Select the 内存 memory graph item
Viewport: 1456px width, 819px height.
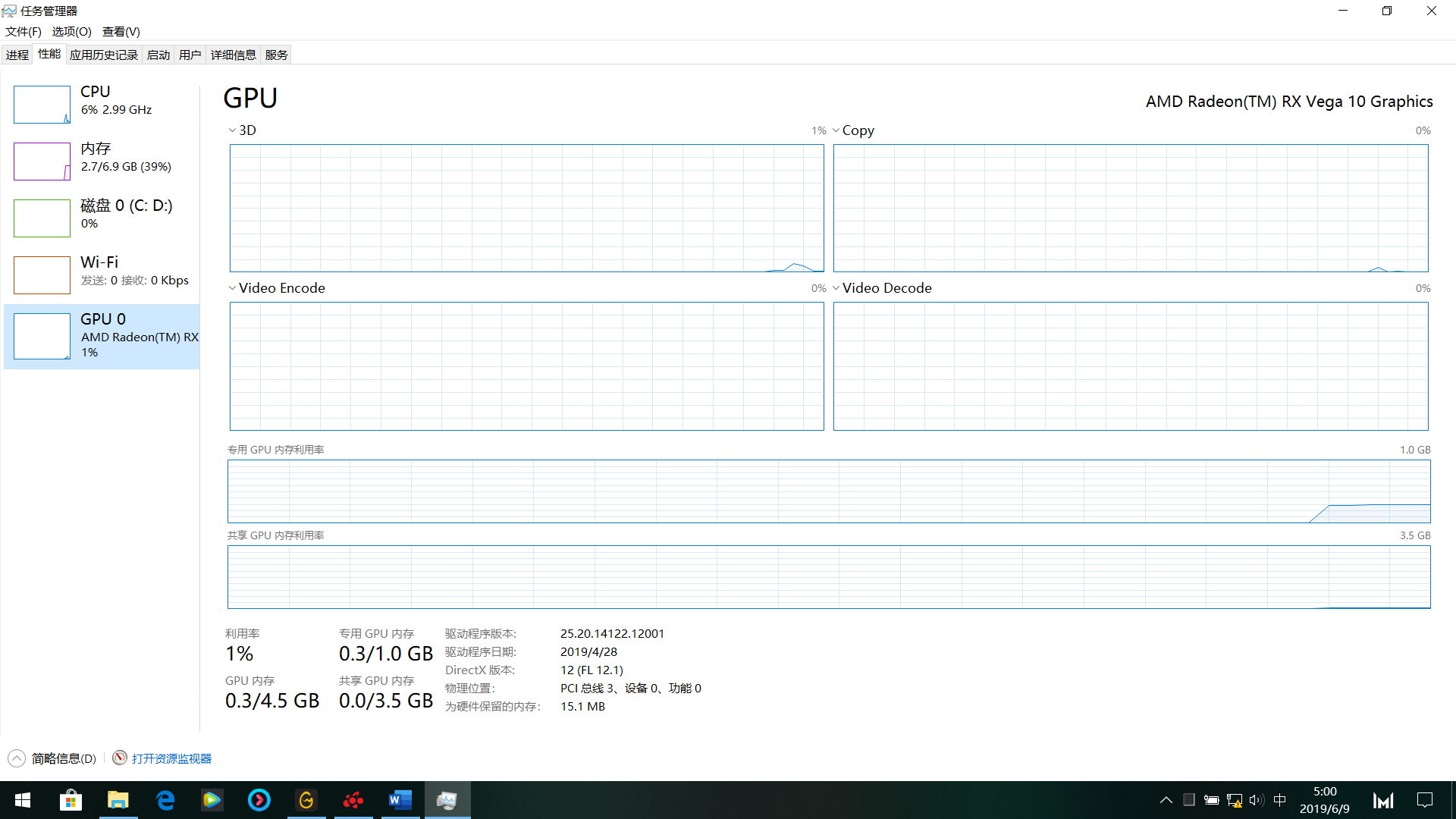tap(42, 162)
